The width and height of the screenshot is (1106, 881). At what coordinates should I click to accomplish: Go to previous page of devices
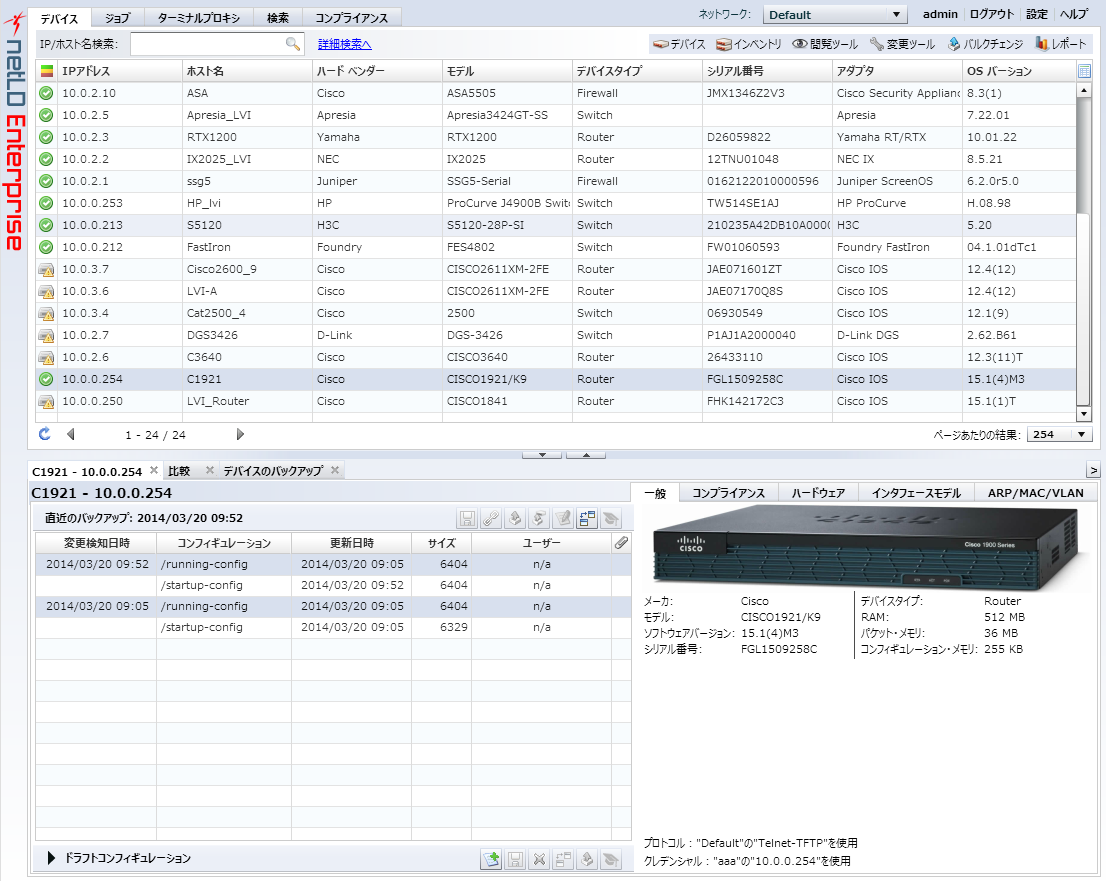pos(71,435)
